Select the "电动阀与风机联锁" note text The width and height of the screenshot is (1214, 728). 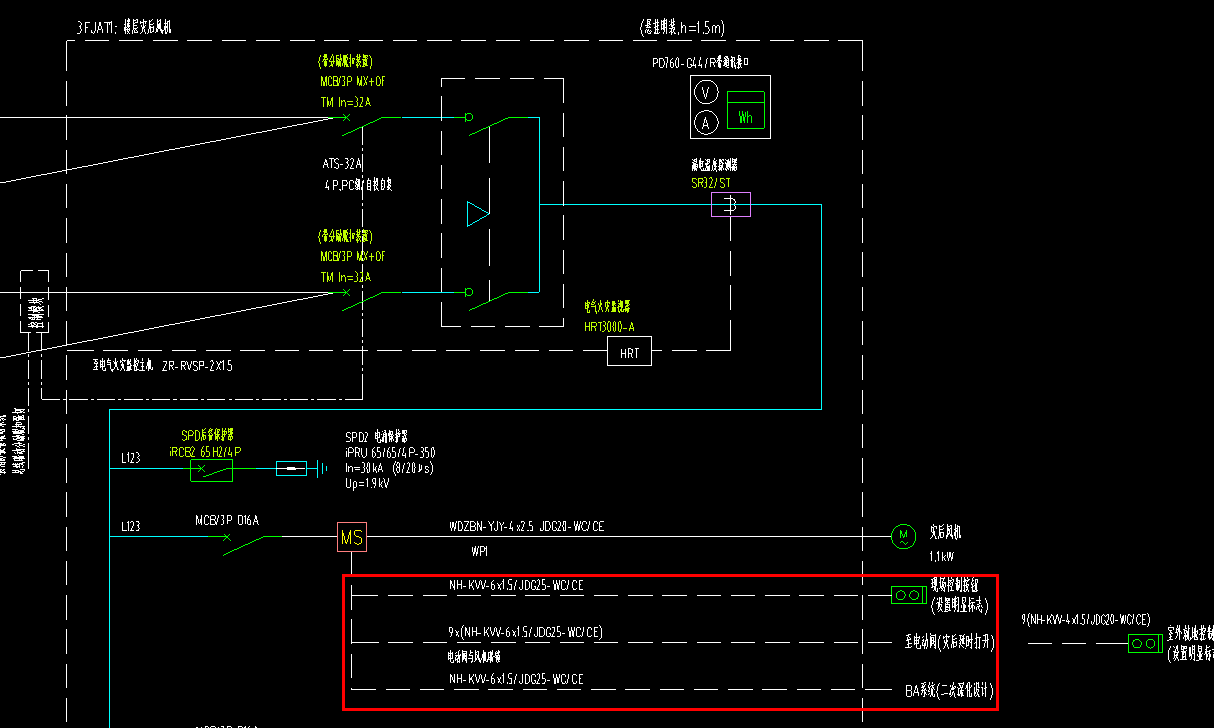click(474, 657)
